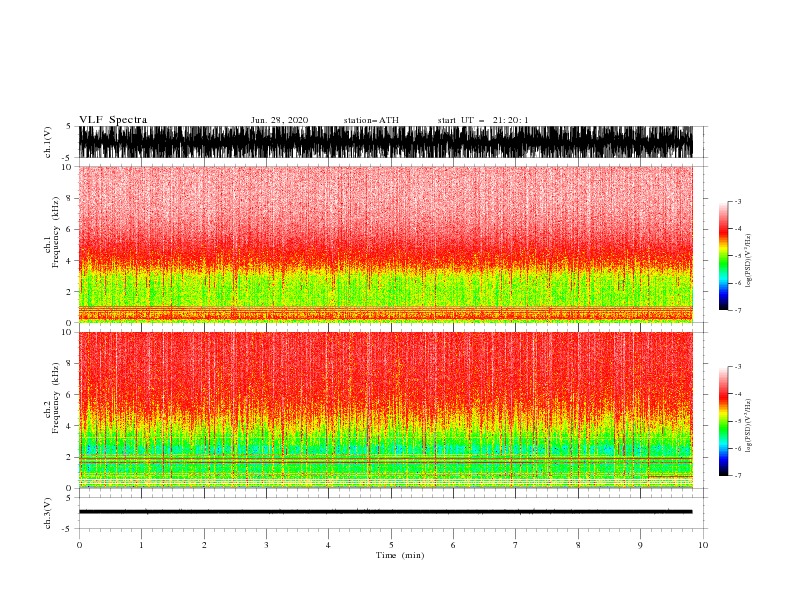Click the ch.1 PSD color scale bar
The height and width of the screenshot is (612, 792).
coord(723,256)
